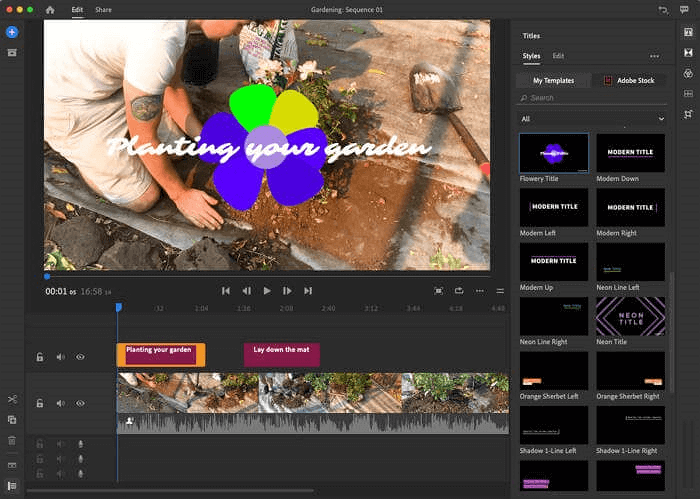Open the feedback speech bubble icon
Screen dimensions: 700x499
pos(688,9)
